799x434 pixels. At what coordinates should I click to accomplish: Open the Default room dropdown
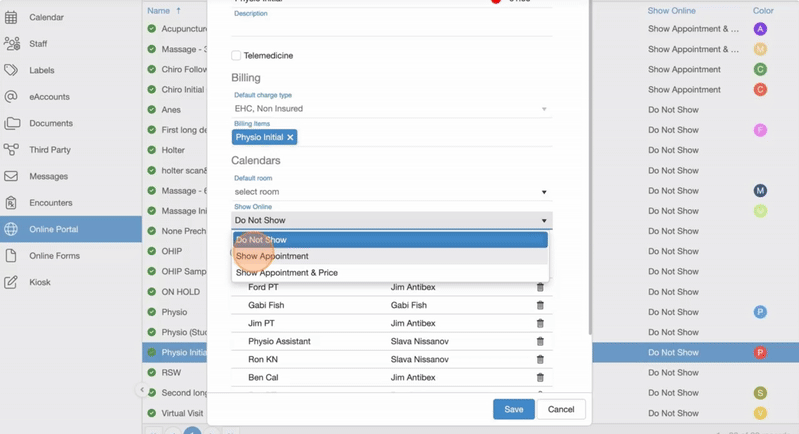click(390, 192)
